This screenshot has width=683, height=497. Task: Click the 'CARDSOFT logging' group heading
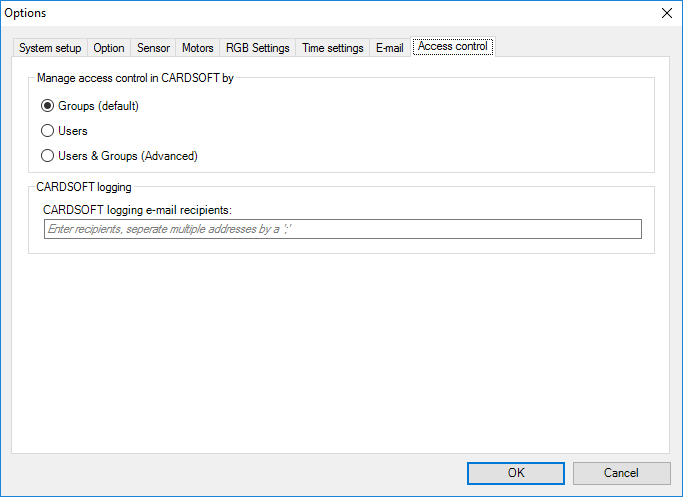click(84, 186)
